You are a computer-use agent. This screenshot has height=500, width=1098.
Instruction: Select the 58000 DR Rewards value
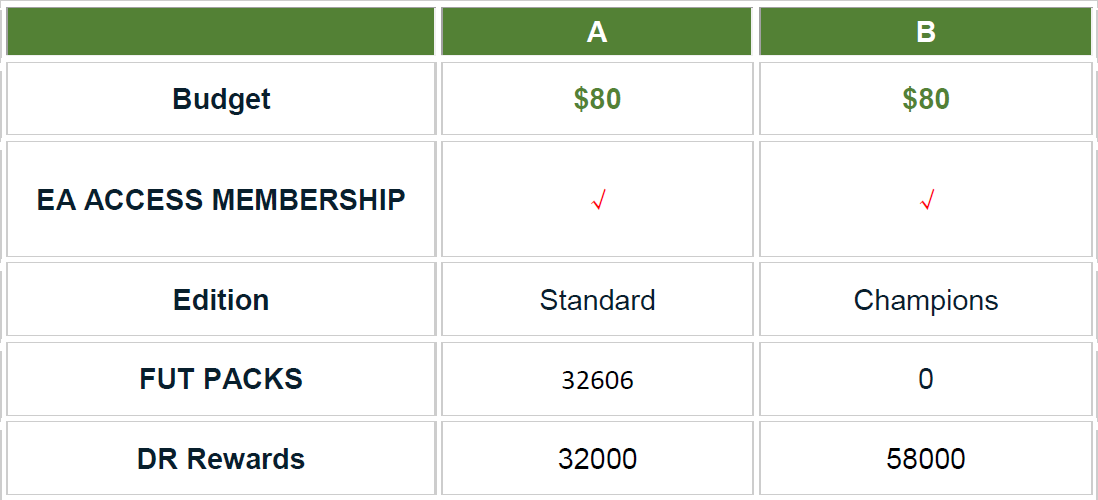pyautogui.click(x=926, y=459)
